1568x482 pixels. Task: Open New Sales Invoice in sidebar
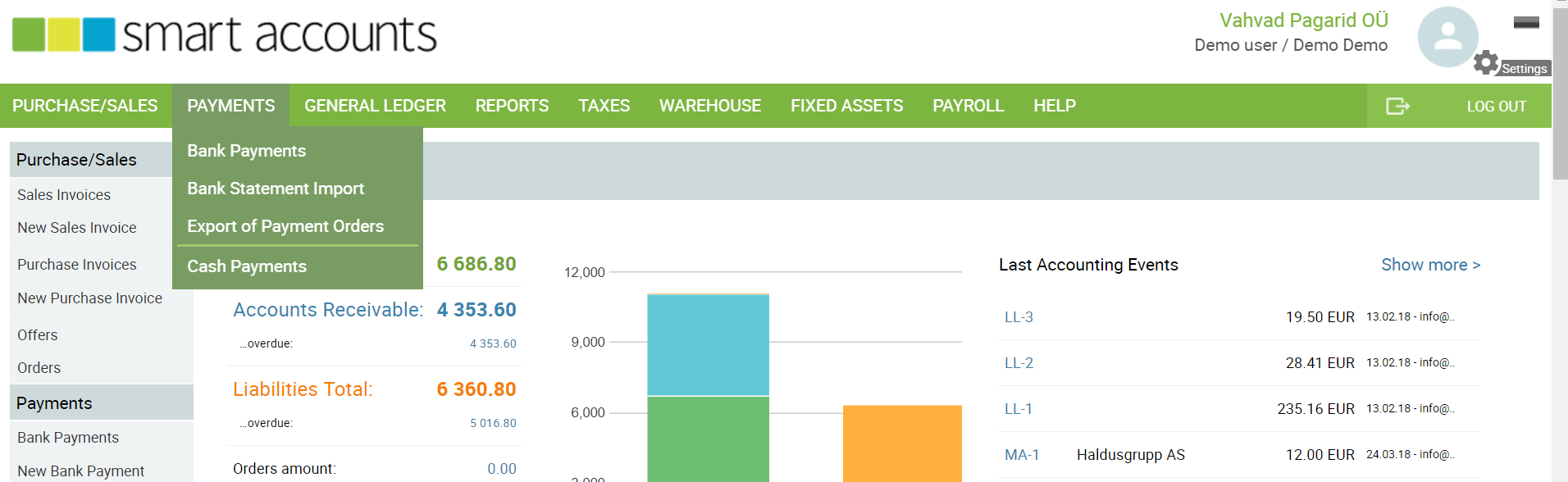(x=77, y=228)
